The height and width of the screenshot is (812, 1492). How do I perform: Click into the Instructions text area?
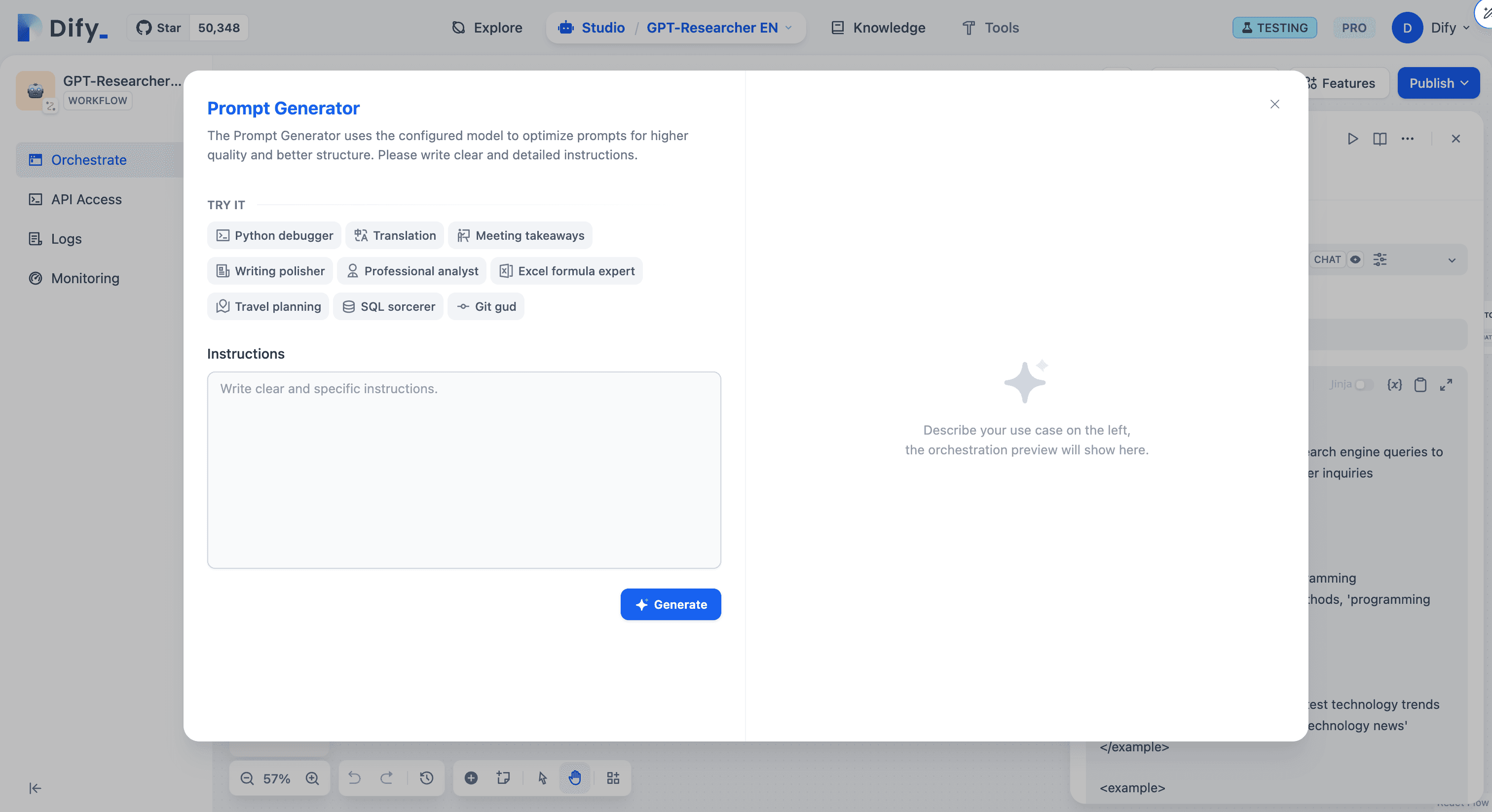click(x=464, y=470)
